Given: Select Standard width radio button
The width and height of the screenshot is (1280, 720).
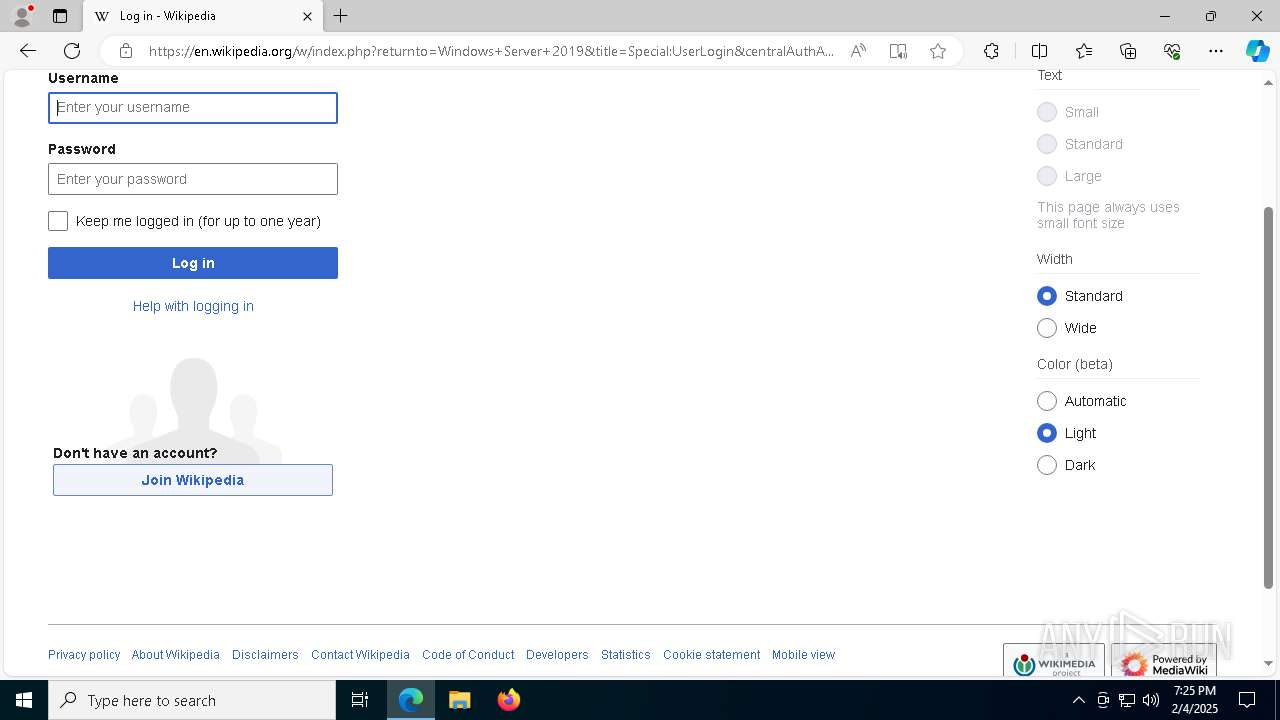Looking at the screenshot, I should tap(1047, 296).
